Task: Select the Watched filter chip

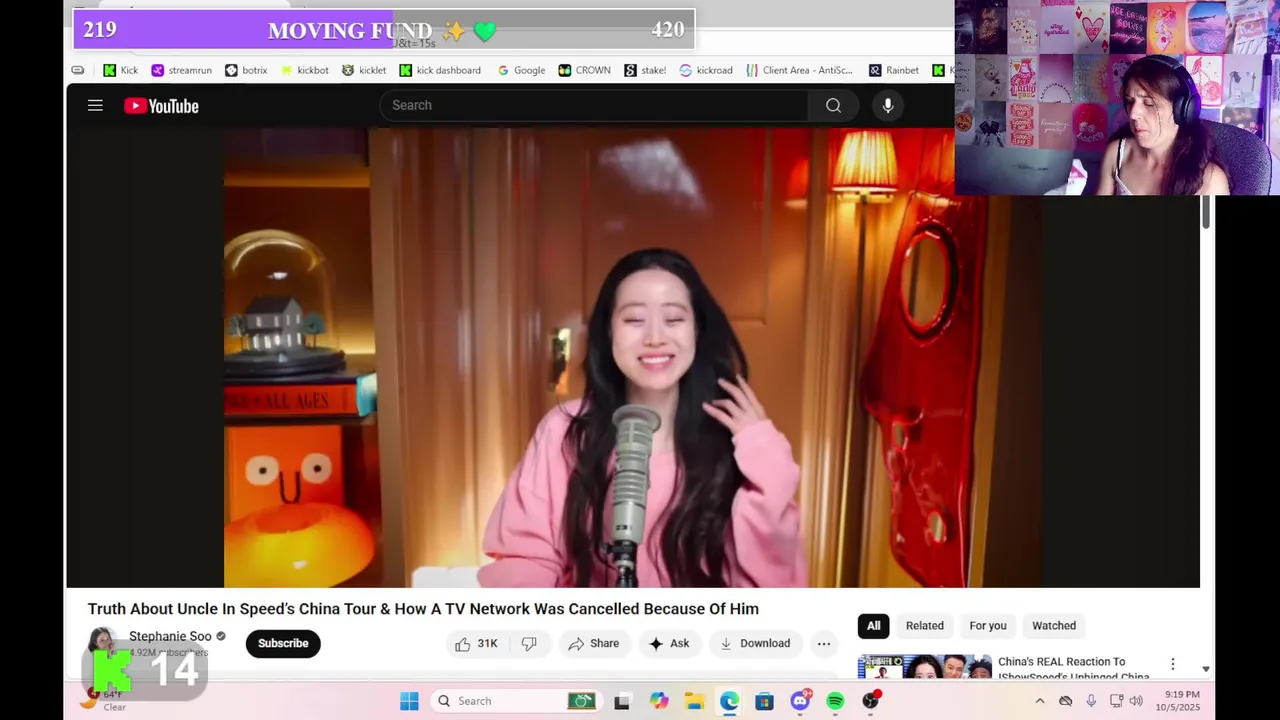Action: 1054,626
